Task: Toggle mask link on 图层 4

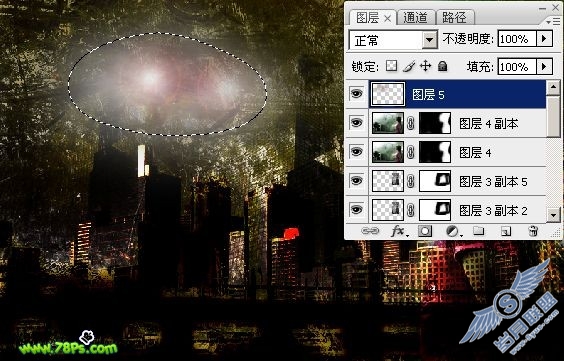Action: [411, 152]
